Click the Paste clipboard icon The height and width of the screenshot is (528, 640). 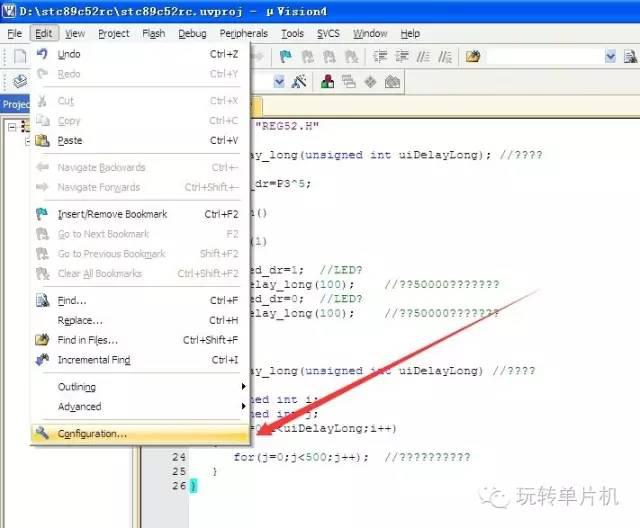(42, 141)
